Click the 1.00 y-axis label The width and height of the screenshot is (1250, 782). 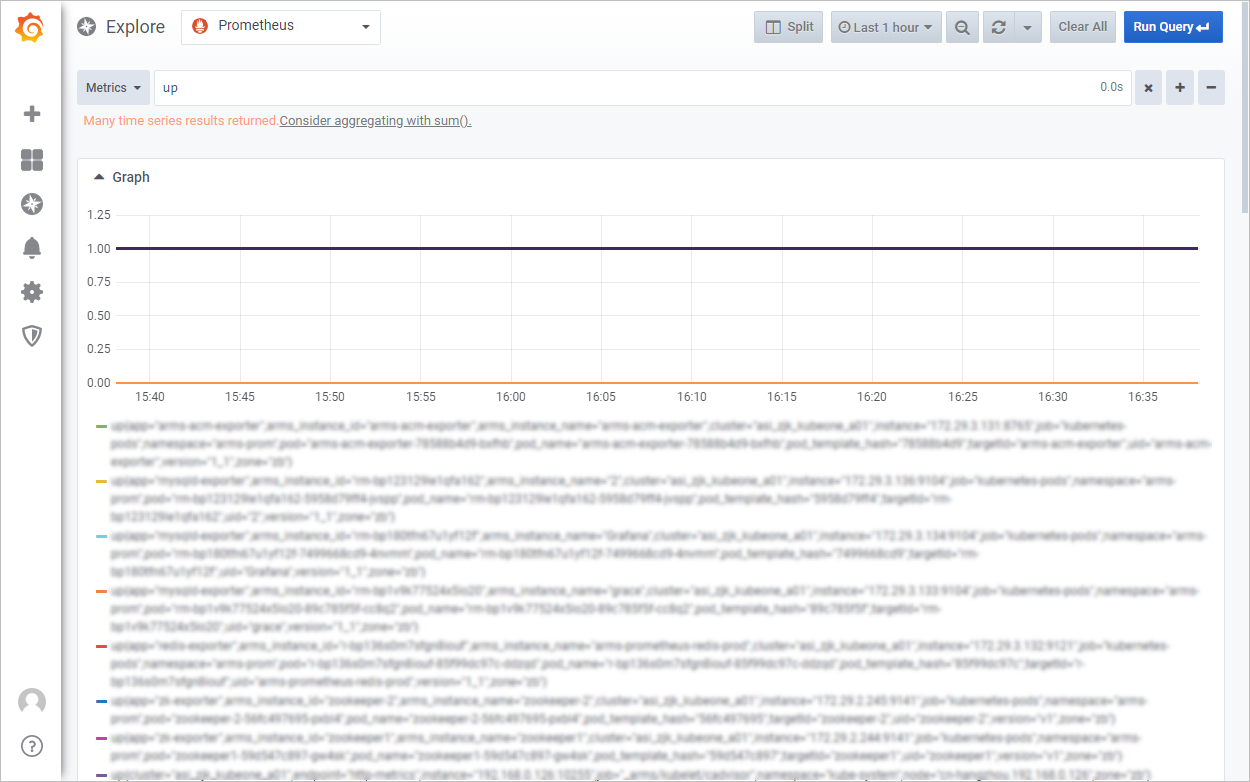tap(99, 248)
